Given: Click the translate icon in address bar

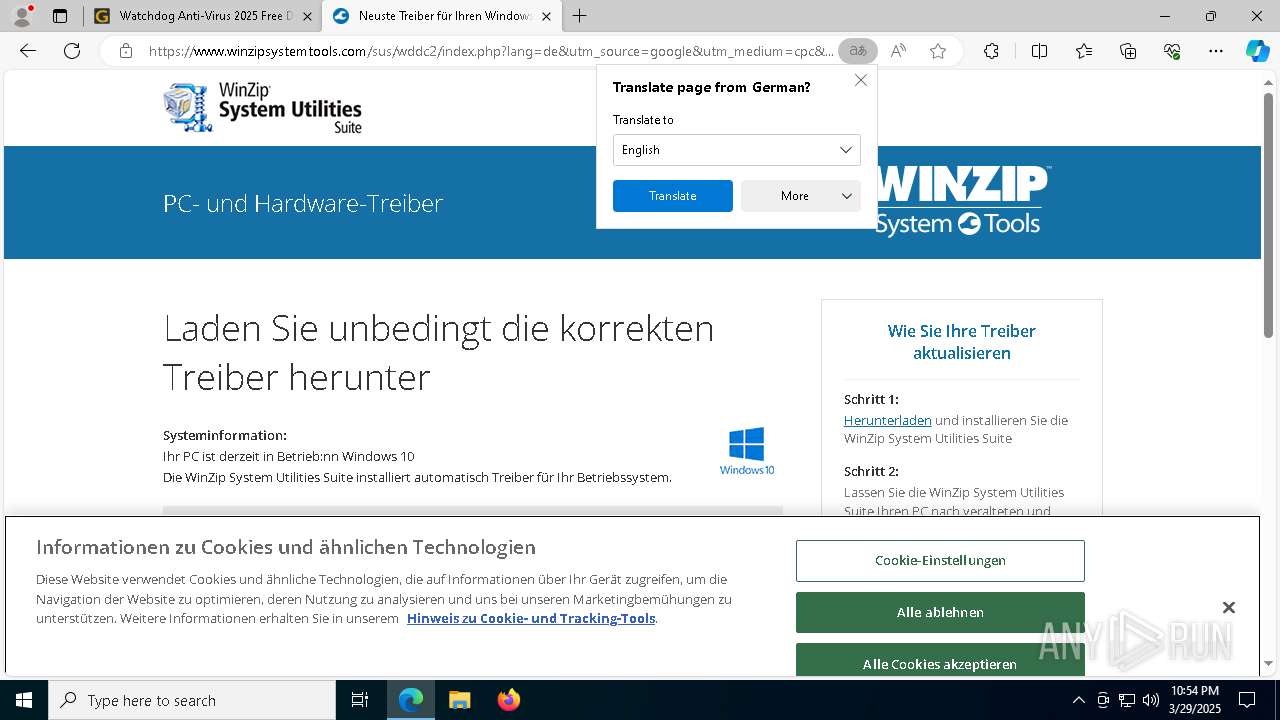Looking at the screenshot, I should click(857, 51).
